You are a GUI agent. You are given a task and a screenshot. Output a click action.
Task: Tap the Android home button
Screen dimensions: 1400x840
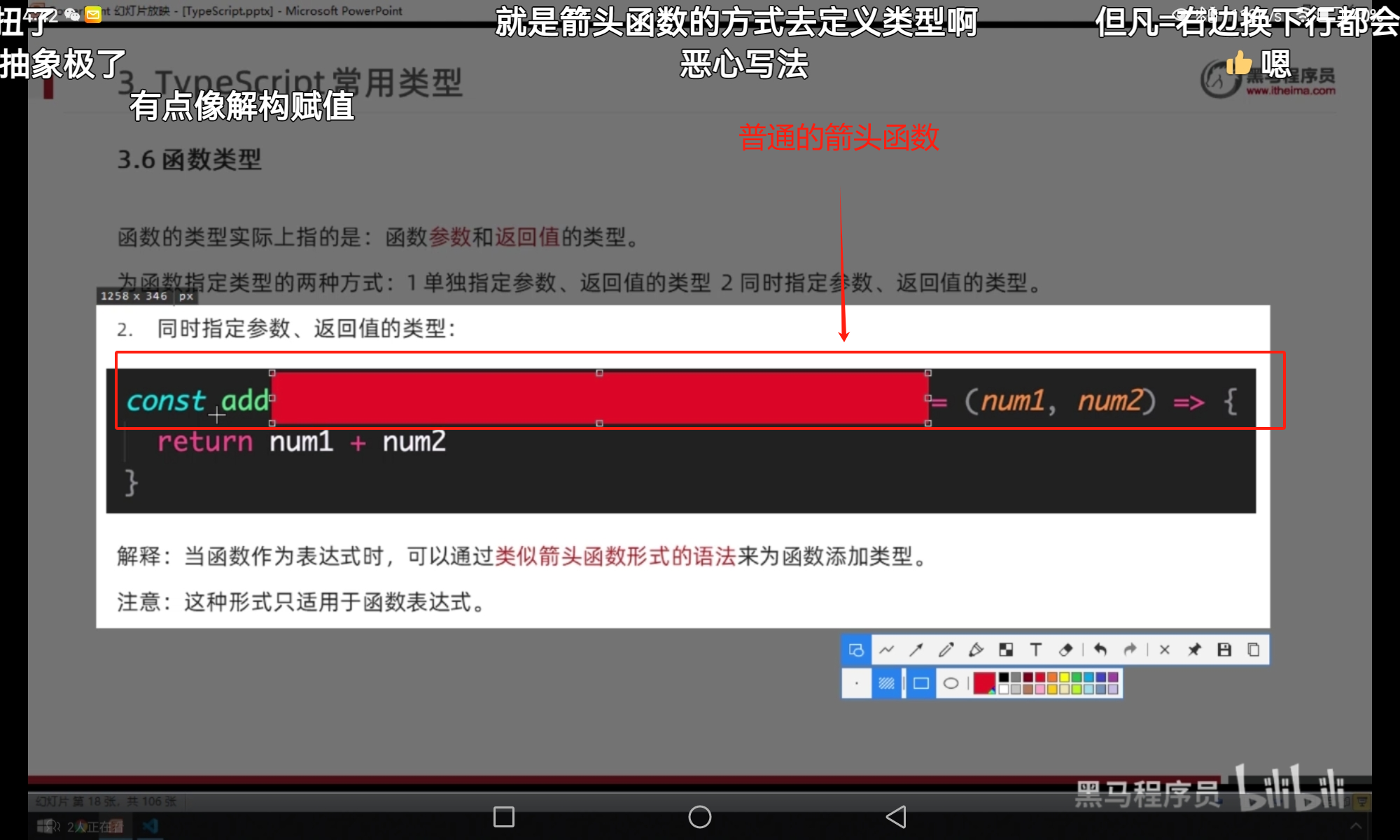(700, 817)
